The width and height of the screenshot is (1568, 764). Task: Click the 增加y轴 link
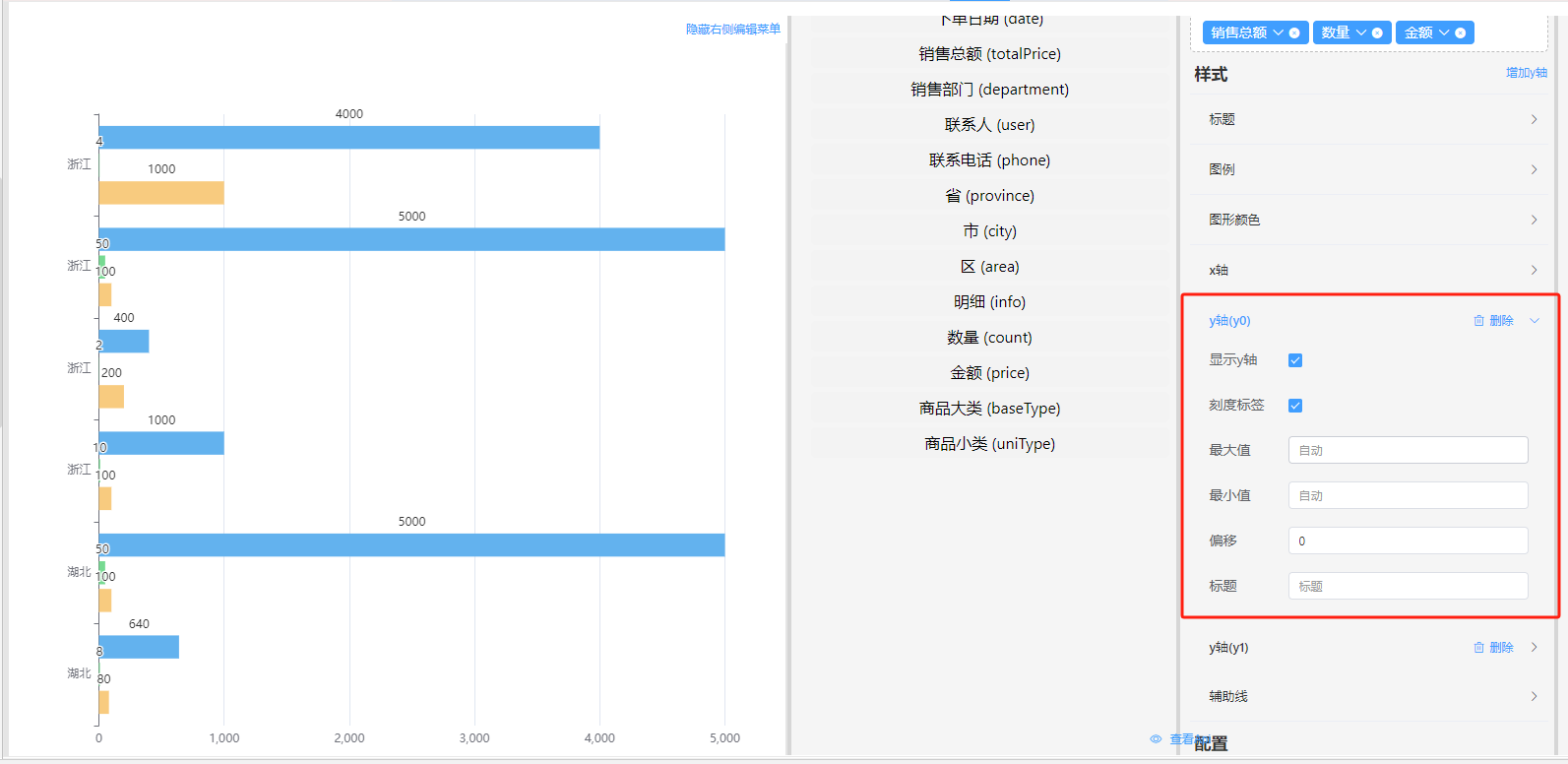tap(1526, 73)
